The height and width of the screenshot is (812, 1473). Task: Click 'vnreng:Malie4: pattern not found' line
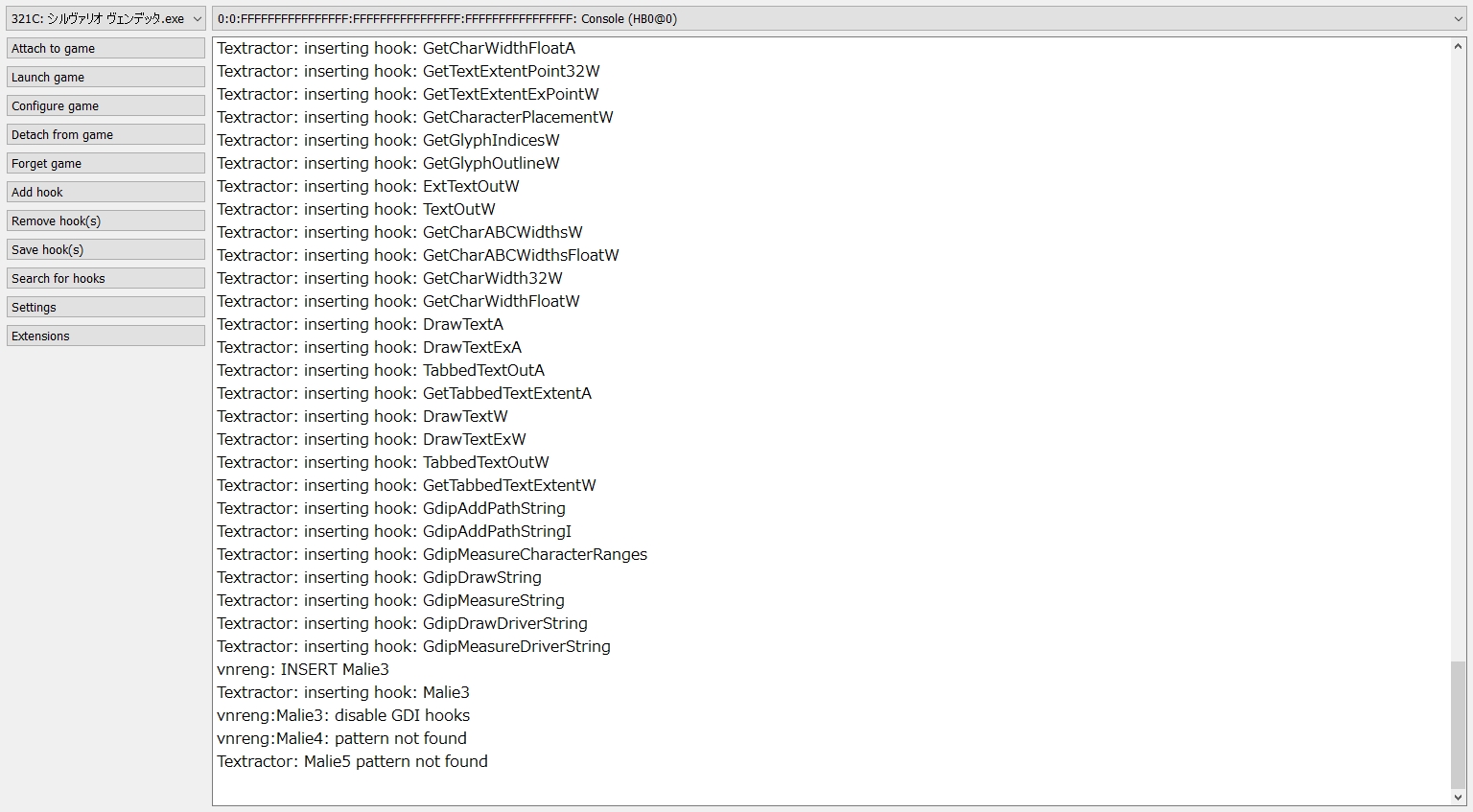[341, 738]
